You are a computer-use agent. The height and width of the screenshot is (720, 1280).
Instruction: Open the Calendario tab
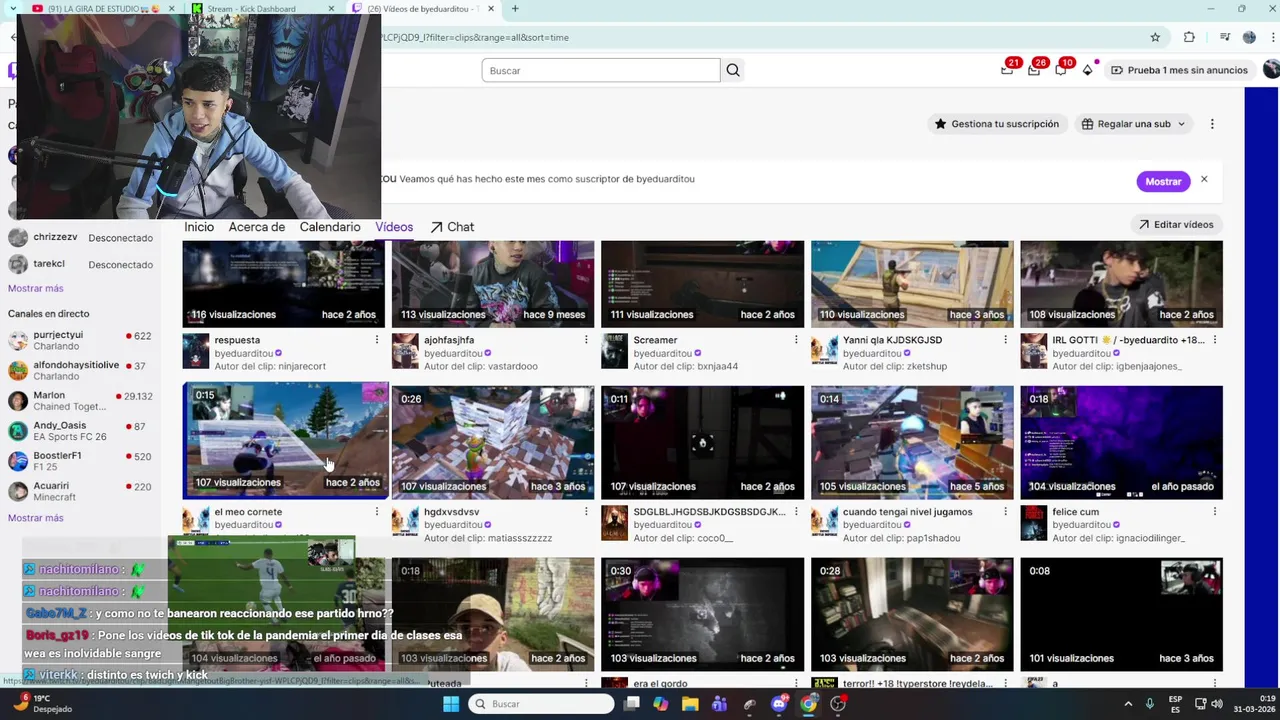coord(330,227)
